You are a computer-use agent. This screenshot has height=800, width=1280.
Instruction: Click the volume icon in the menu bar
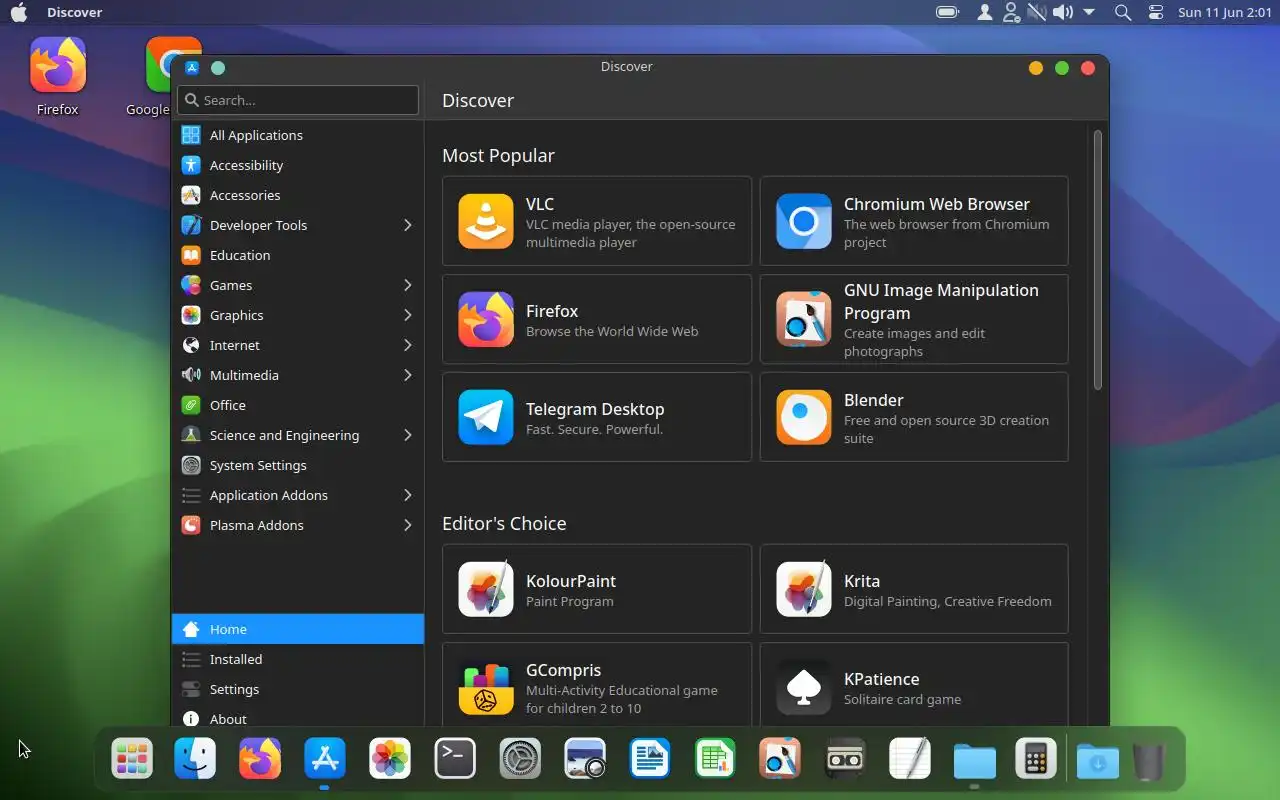coord(1062,12)
